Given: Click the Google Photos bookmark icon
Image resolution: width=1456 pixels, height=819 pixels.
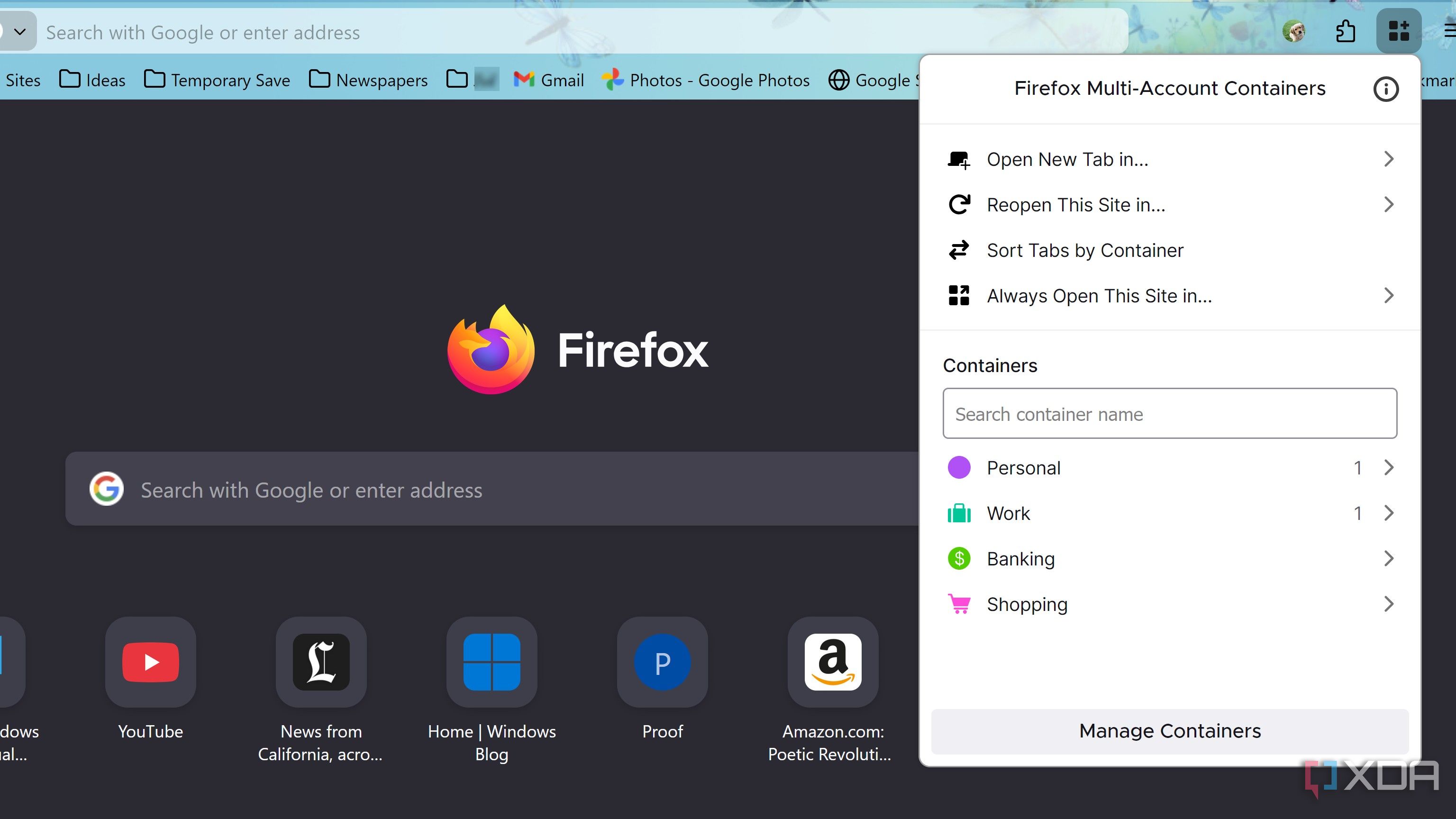Looking at the screenshot, I should point(613,80).
